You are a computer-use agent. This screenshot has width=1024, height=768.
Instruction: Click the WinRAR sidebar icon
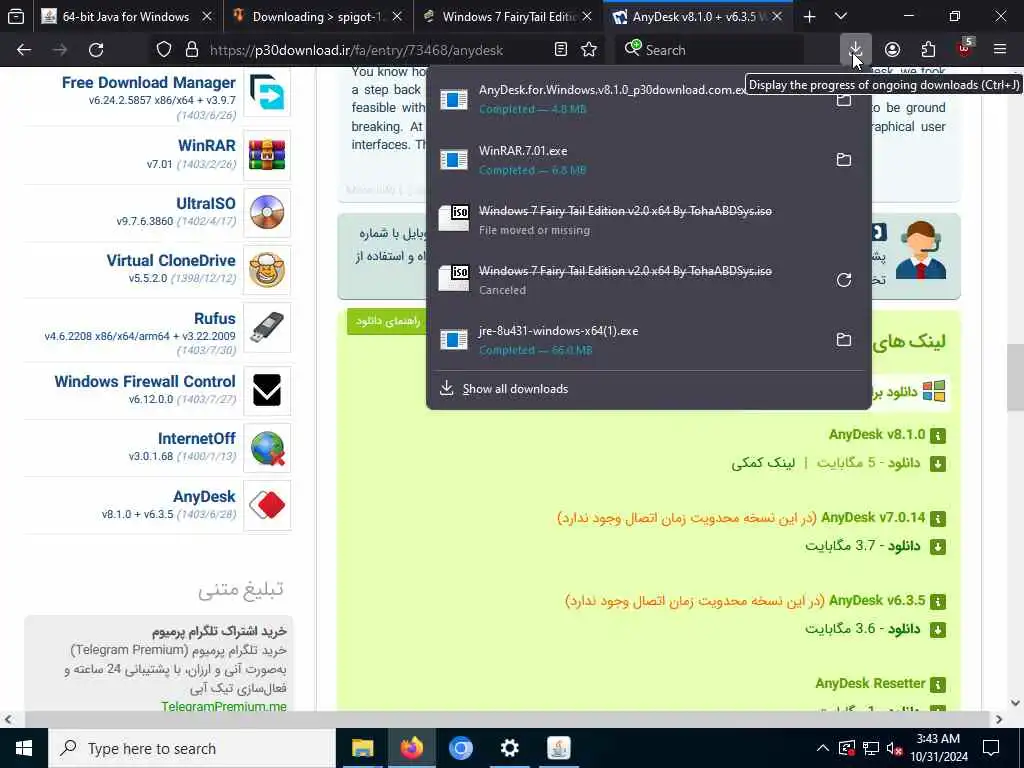tap(267, 155)
